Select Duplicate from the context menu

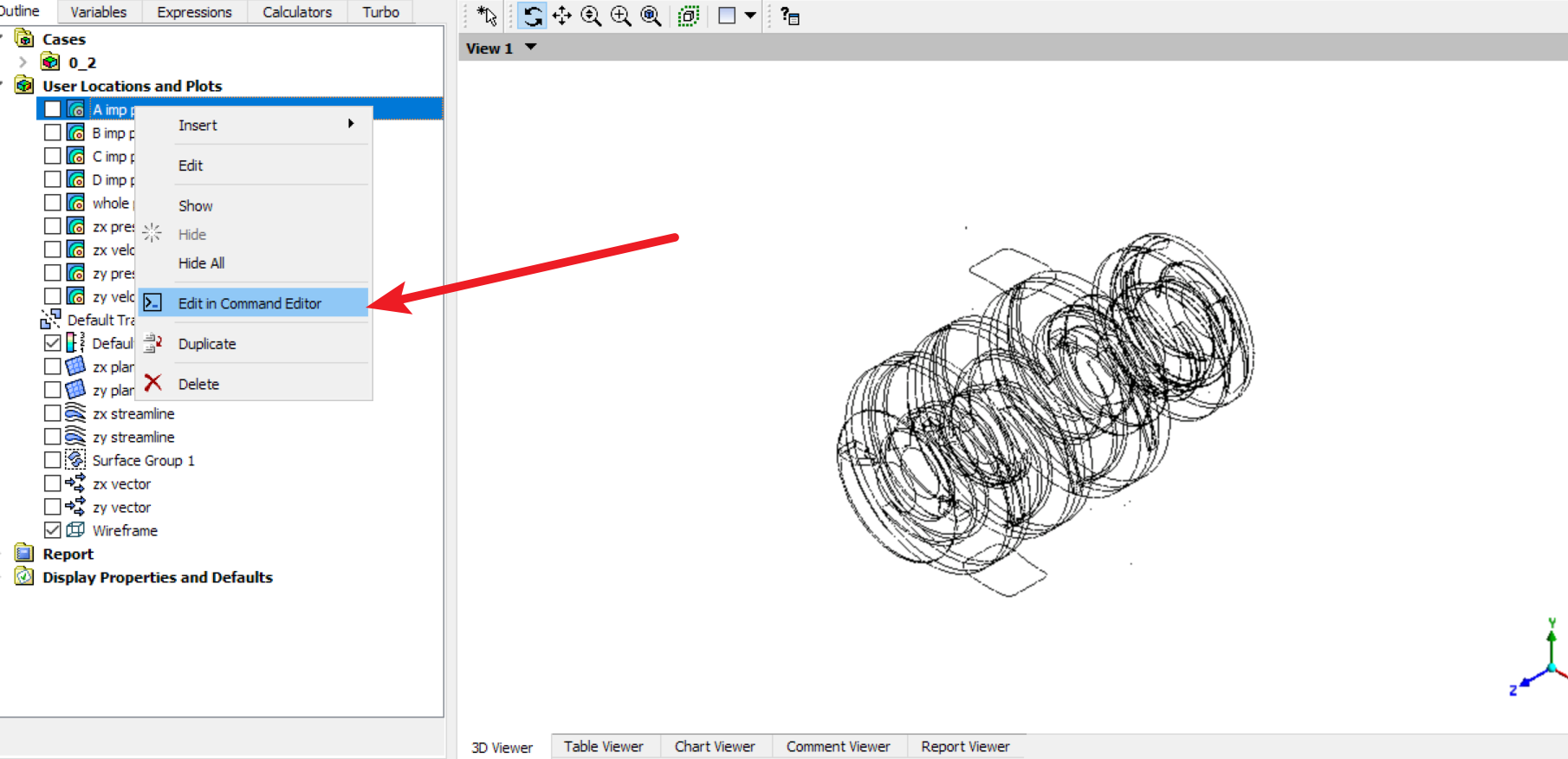[254, 344]
